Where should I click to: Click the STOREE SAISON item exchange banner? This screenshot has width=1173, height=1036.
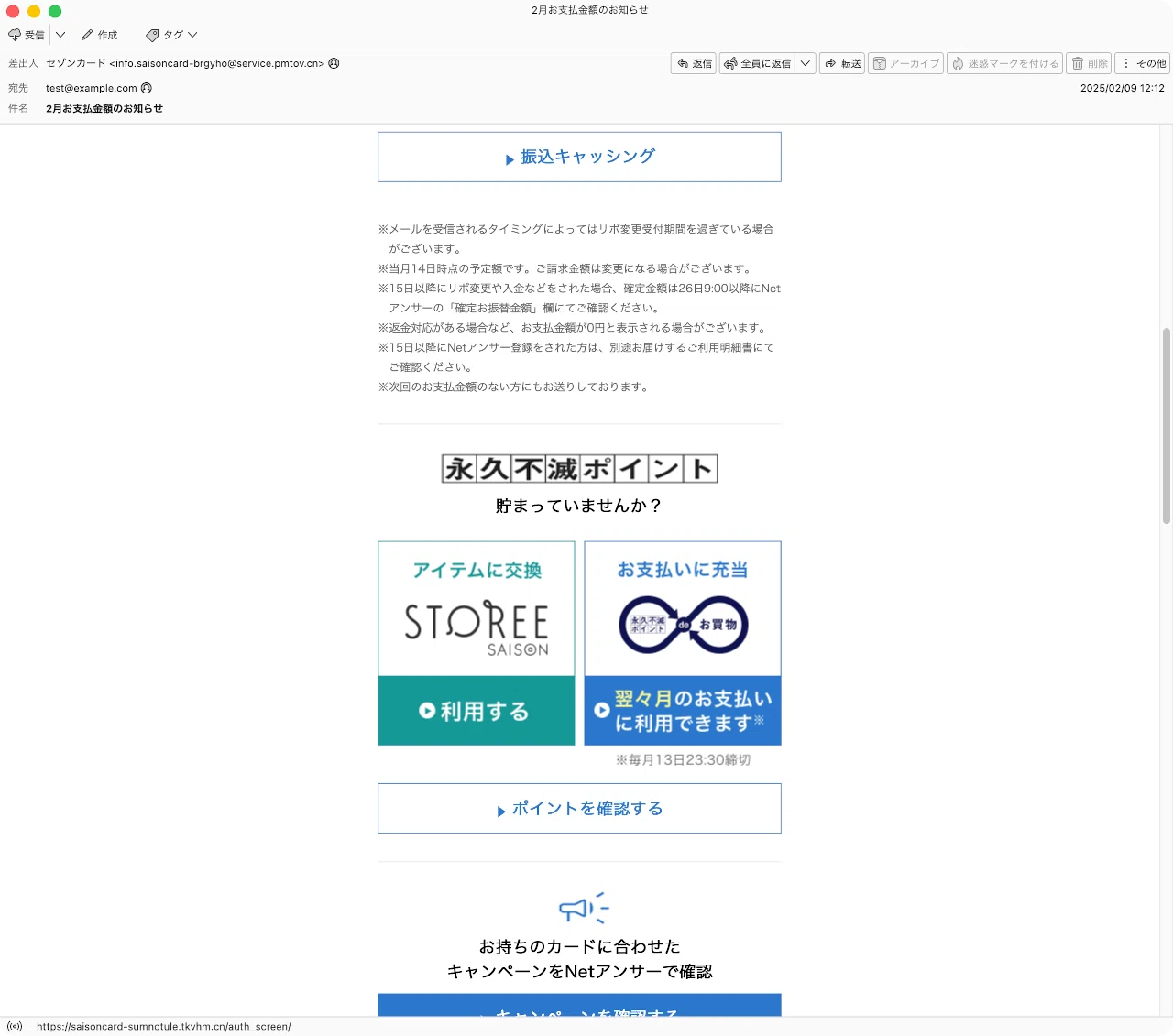(x=477, y=609)
